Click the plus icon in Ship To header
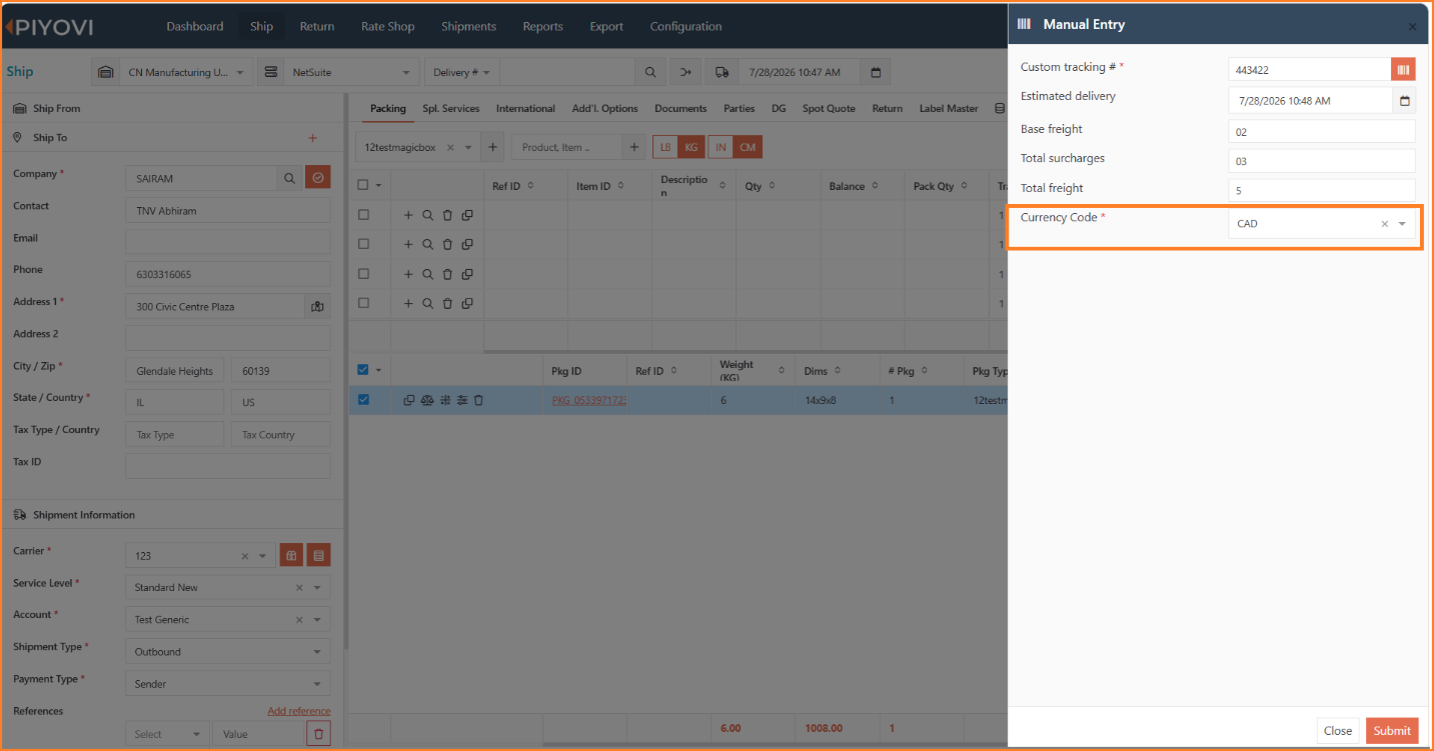1434x751 pixels. click(x=312, y=138)
